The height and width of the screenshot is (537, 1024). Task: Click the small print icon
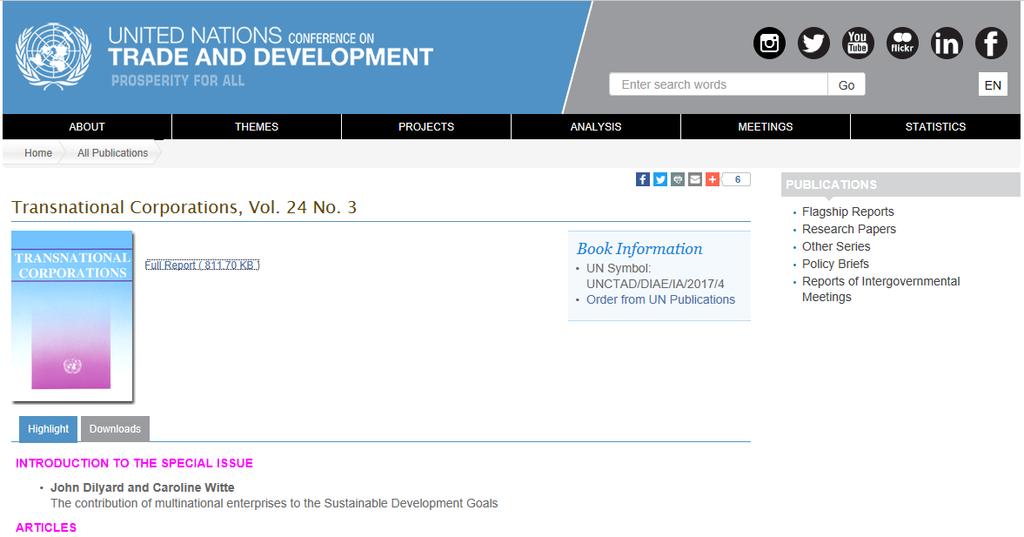click(x=678, y=179)
